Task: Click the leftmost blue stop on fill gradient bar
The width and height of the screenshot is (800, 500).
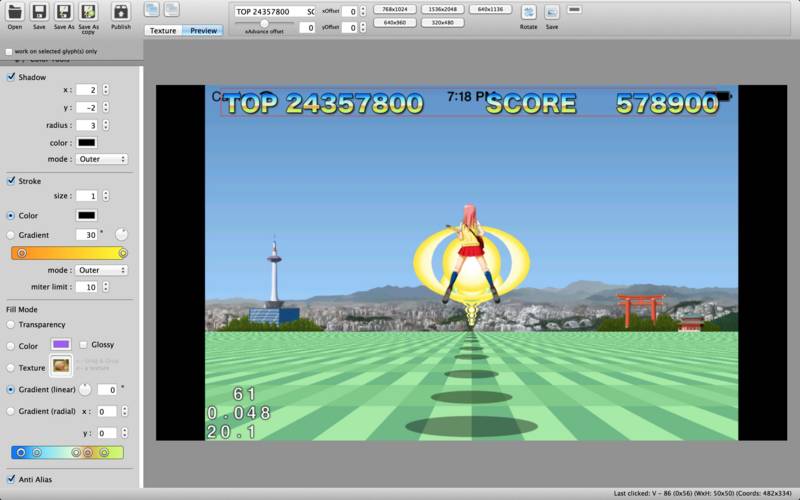Action: point(21,453)
